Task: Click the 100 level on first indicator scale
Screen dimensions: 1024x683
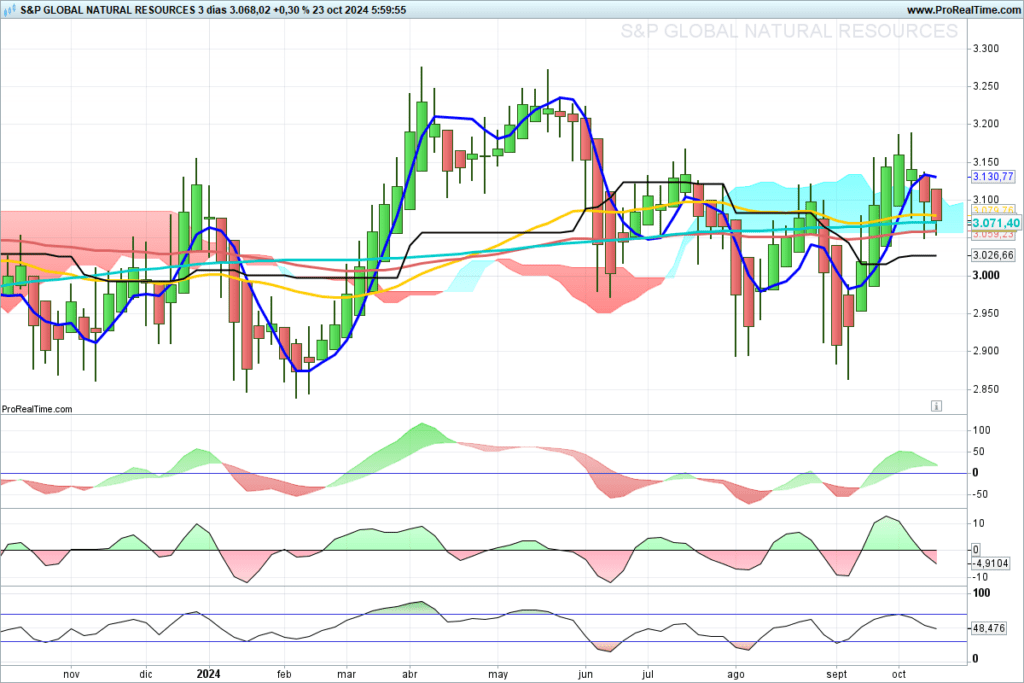Action: click(x=982, y=430)
